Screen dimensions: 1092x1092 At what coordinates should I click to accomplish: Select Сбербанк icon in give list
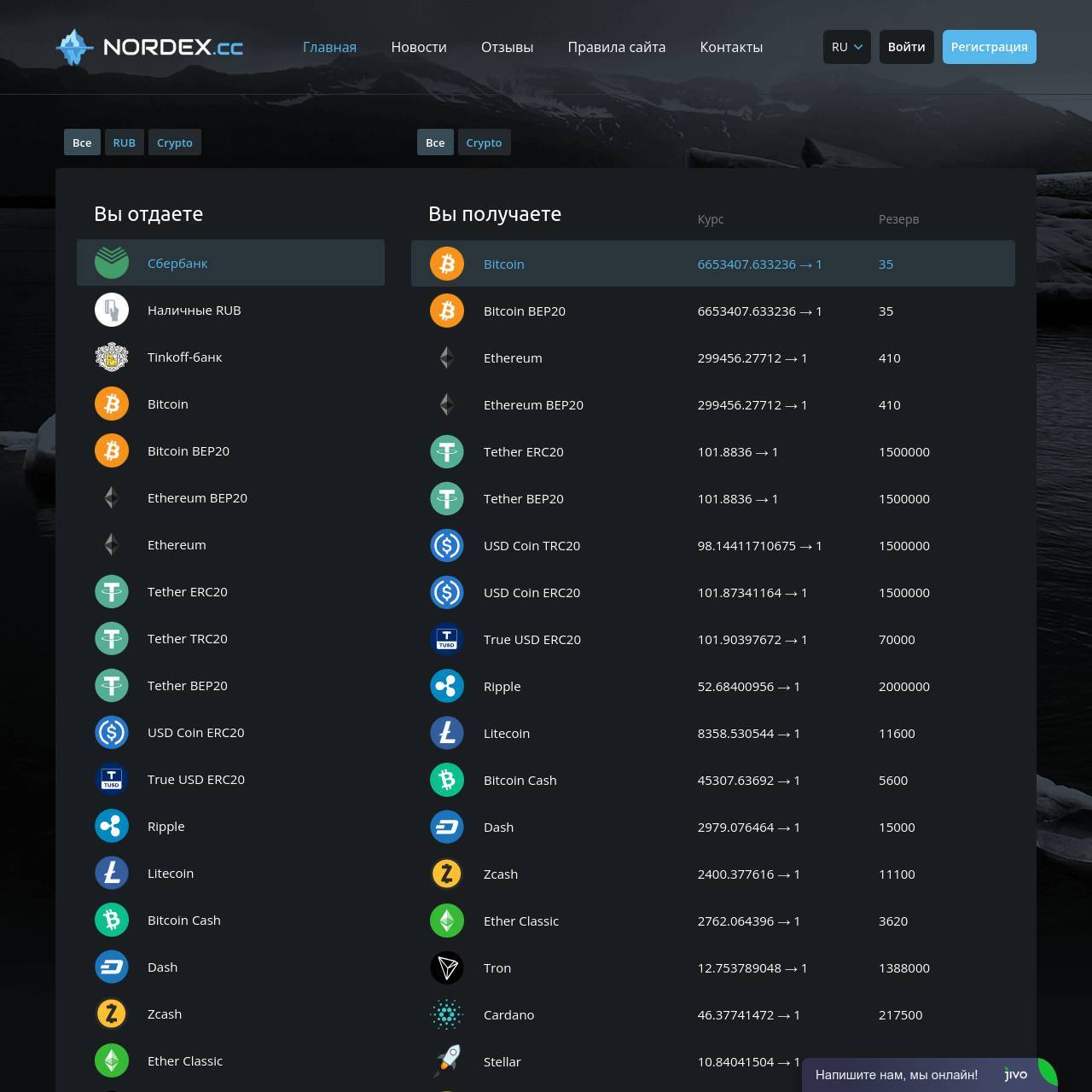112,263
